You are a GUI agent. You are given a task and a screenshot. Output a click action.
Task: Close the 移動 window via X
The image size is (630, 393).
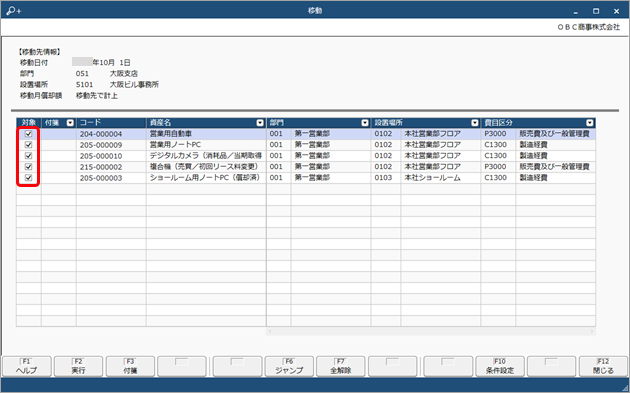pos(616,11)
